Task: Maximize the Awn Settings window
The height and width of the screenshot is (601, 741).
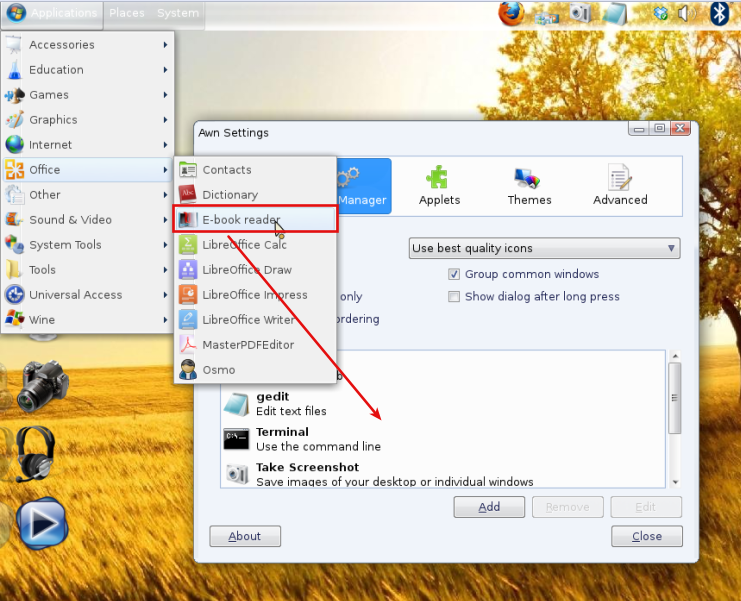Action: (x=660, y=128)
